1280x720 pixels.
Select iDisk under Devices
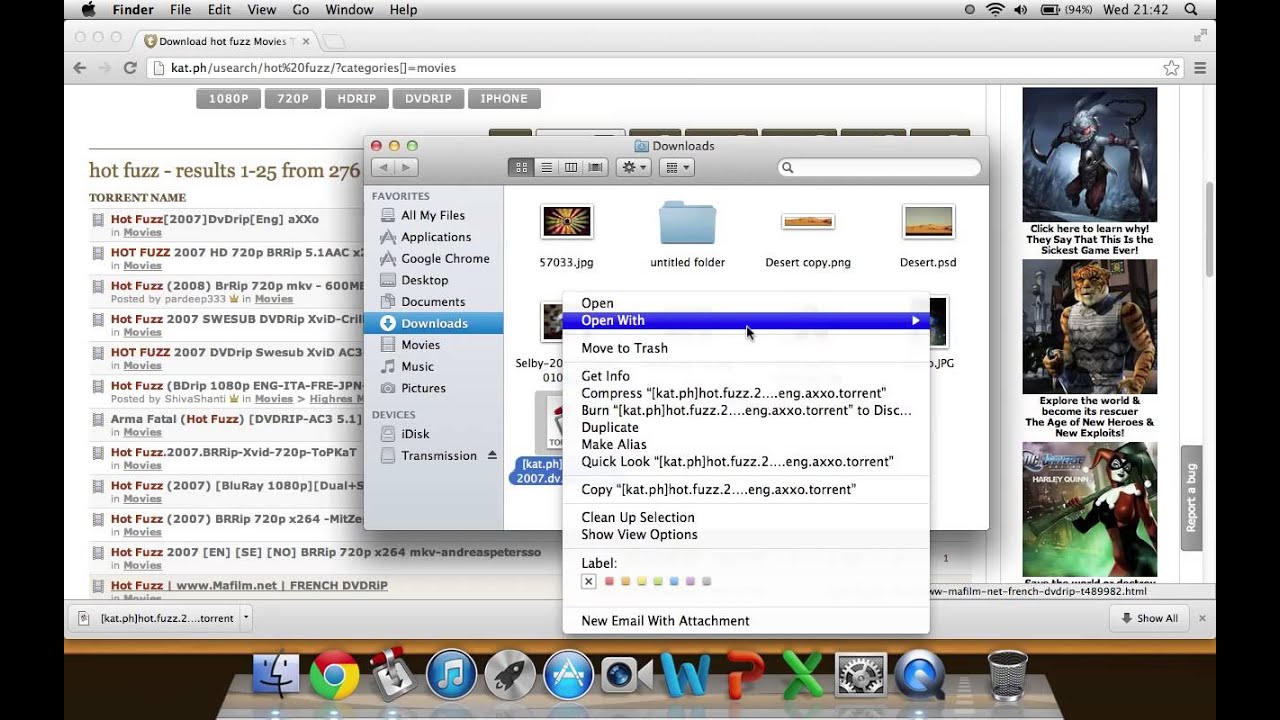coord(415,434)
